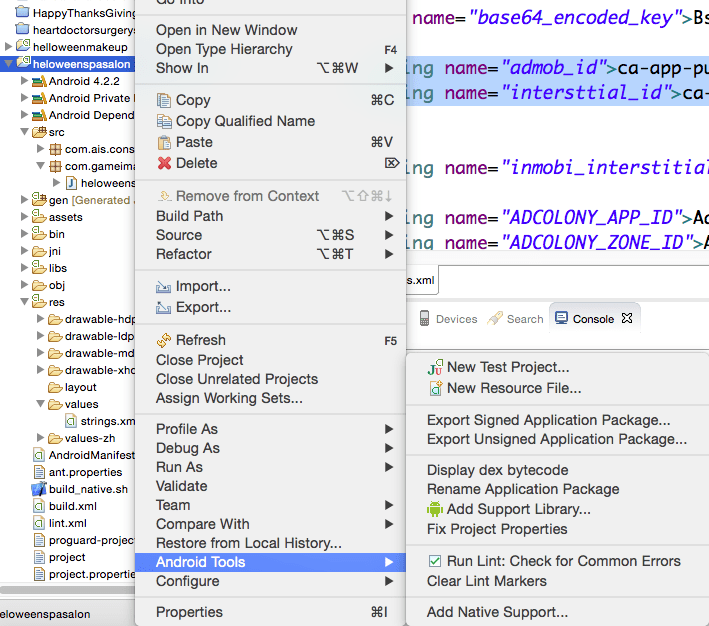The image size is (709, 626).
Task: Collapse the src folder
Action: 24,132
